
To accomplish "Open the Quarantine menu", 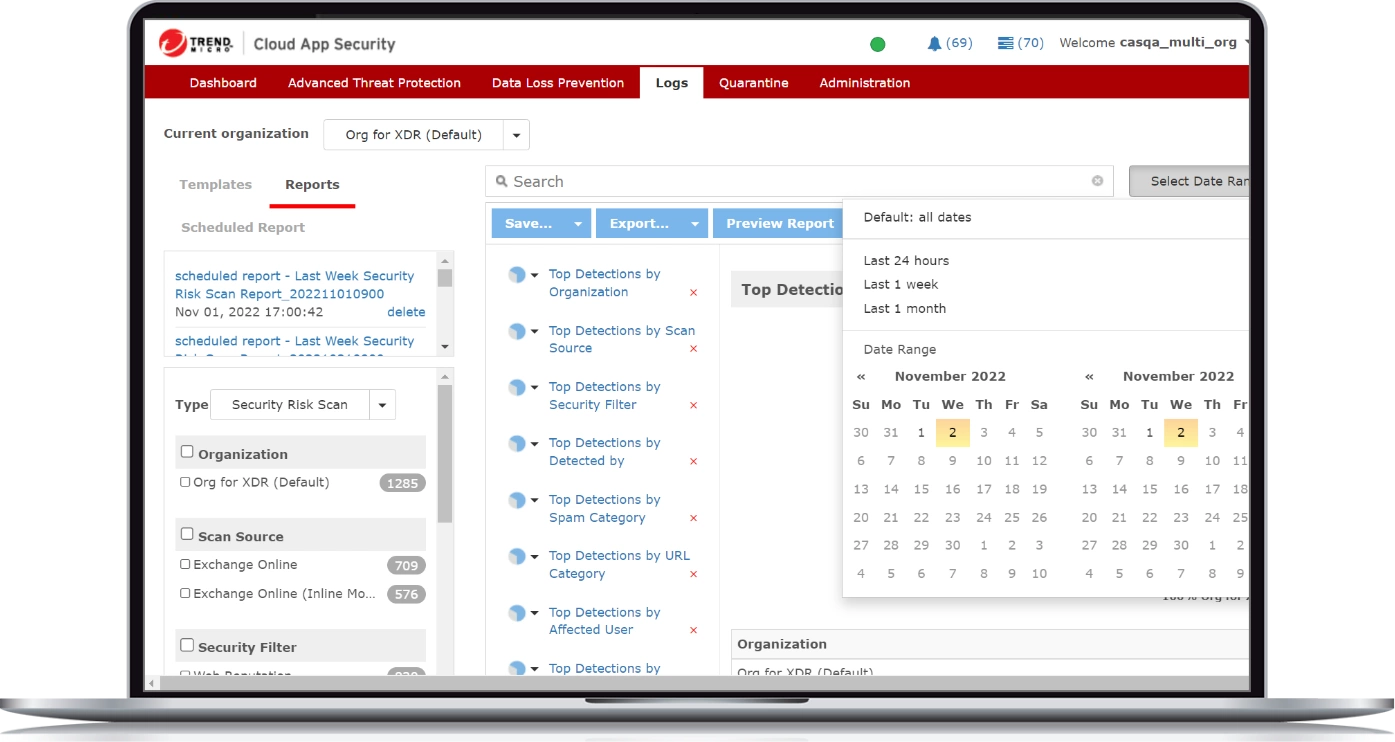I will coord(753,83).
